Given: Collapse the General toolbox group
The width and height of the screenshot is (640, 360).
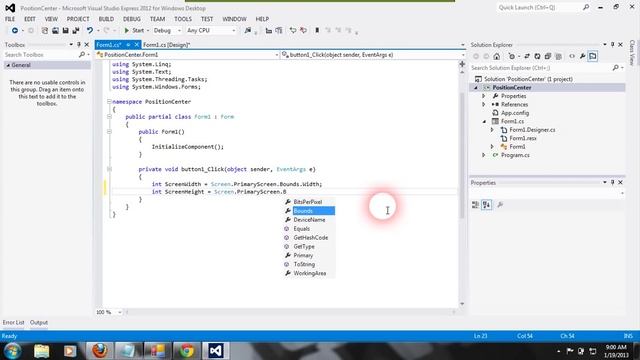Looking at the screenshot, I should coord(8,65).
